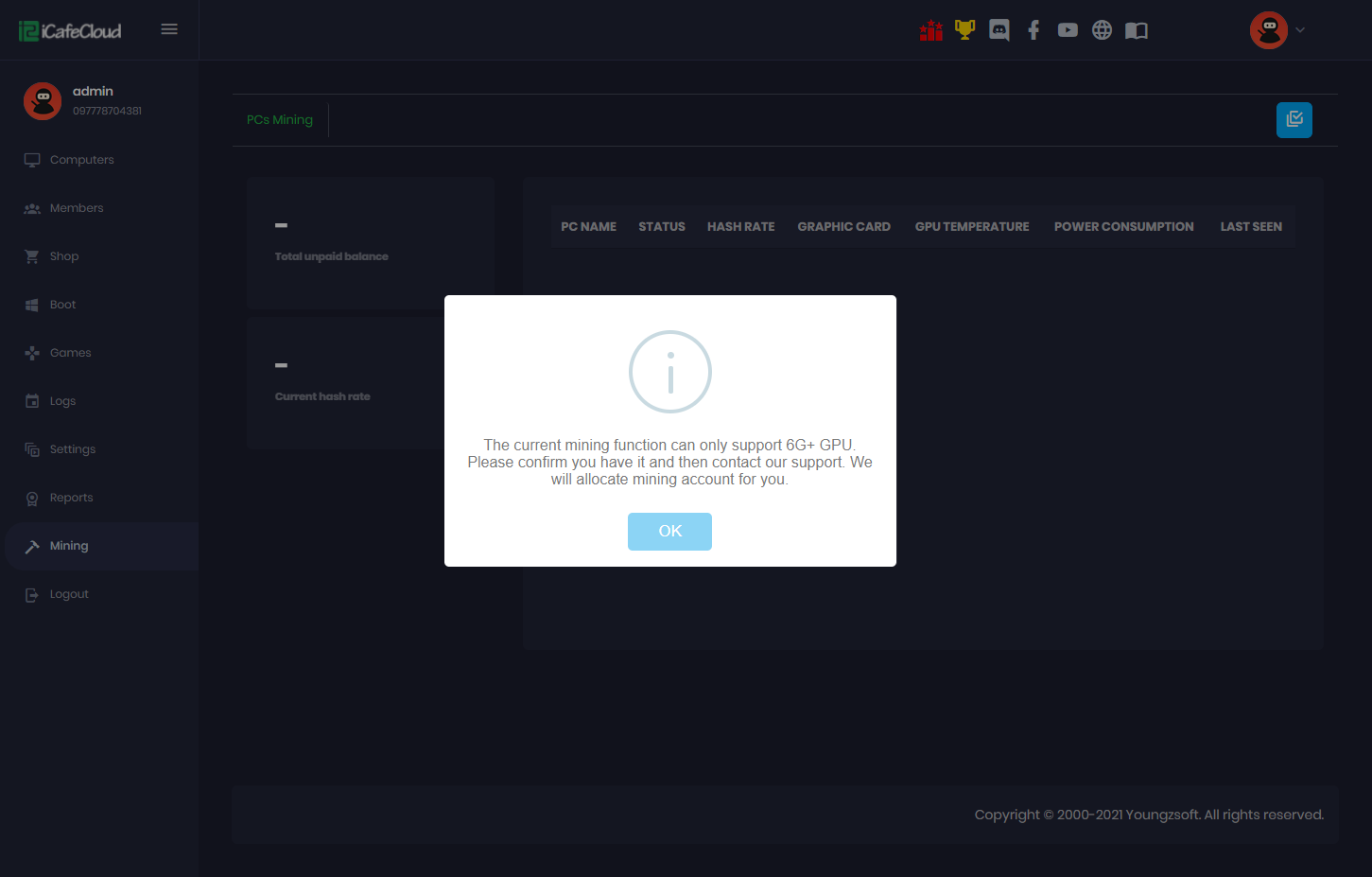This screenshot has height=877, width=1372.
Task: Click Logout in the sidebar
Action: (69, 594)
